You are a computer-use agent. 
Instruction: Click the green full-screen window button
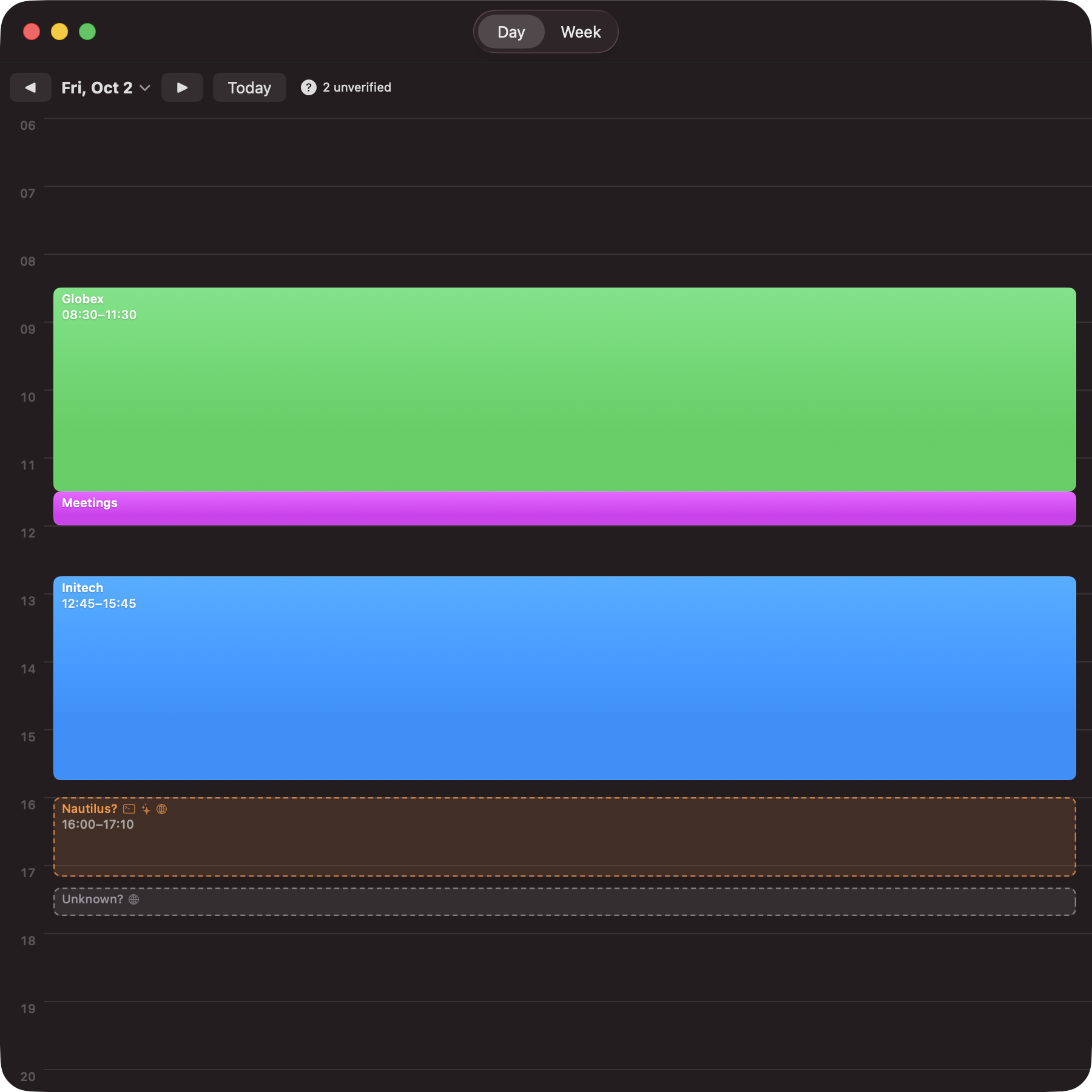pos(87,32)
